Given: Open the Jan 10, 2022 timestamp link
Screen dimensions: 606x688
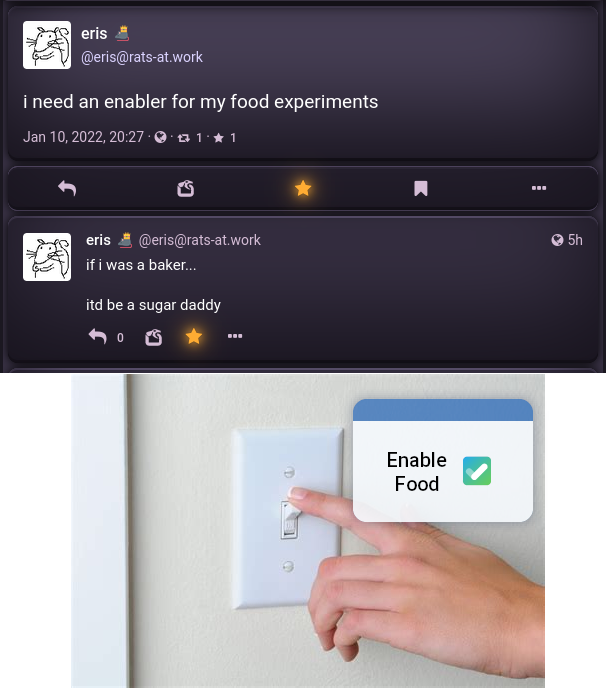Looking at the screenshot, I should [83, 137].
